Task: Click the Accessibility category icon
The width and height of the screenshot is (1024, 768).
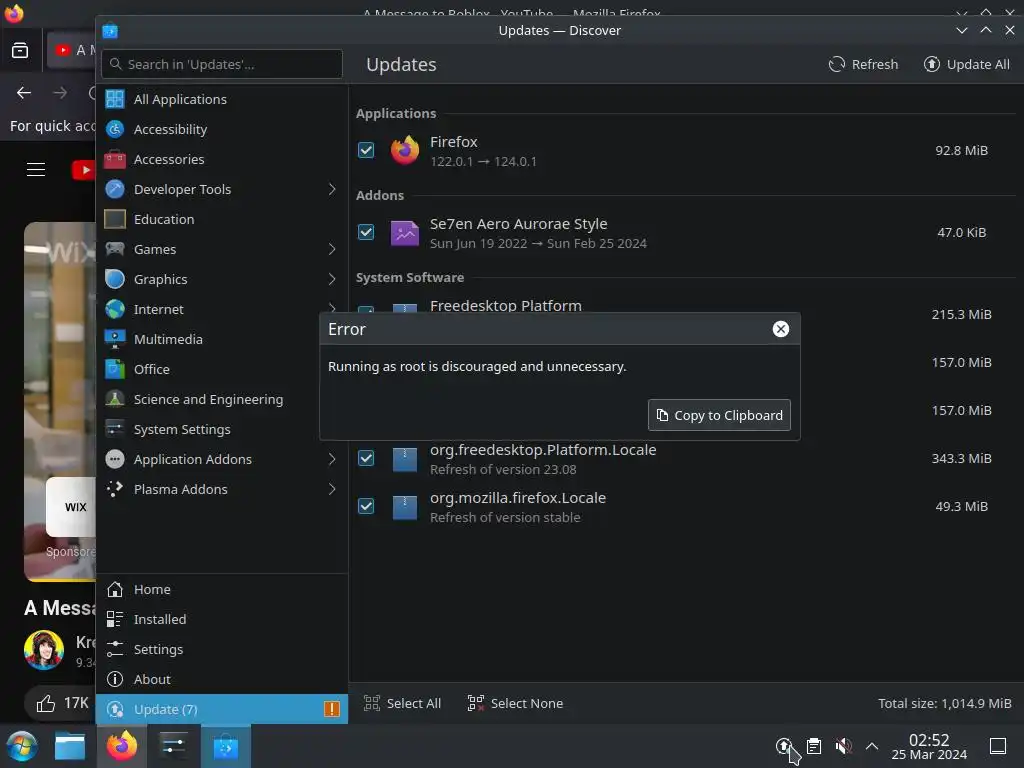Action: click(x=115, y=129)
